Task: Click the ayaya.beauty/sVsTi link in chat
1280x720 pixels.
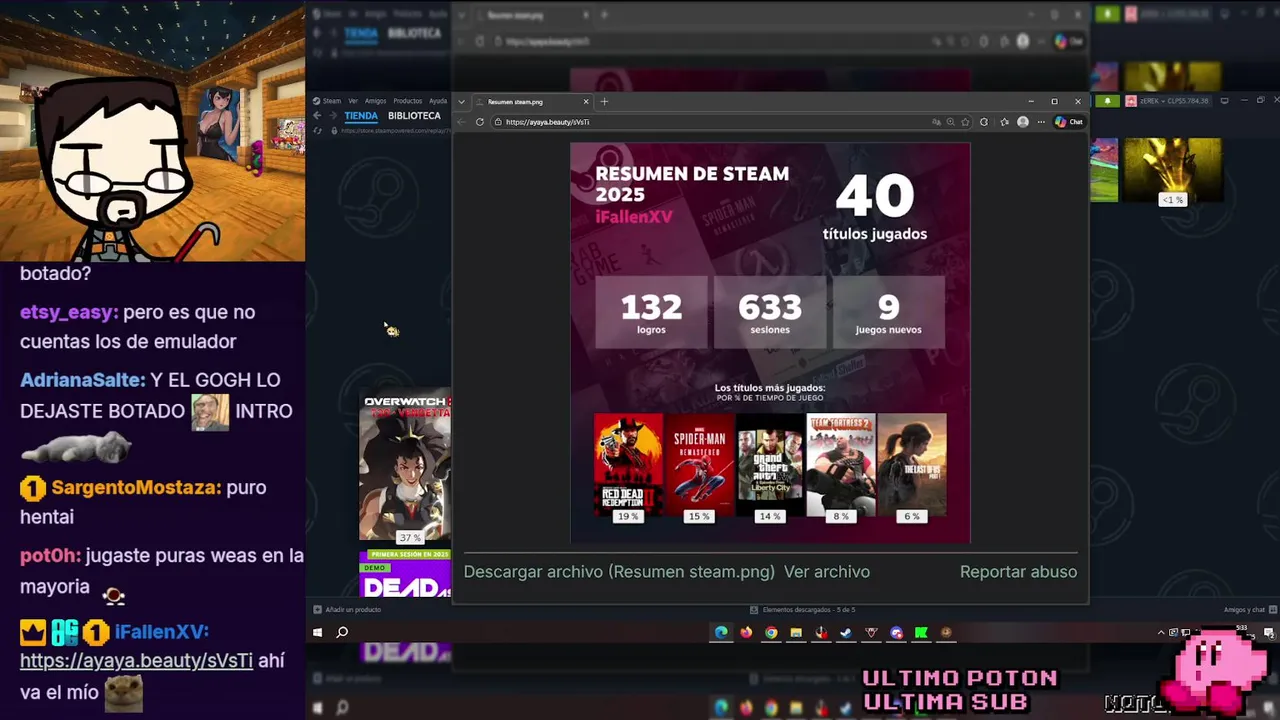Action: pos(136,661)
